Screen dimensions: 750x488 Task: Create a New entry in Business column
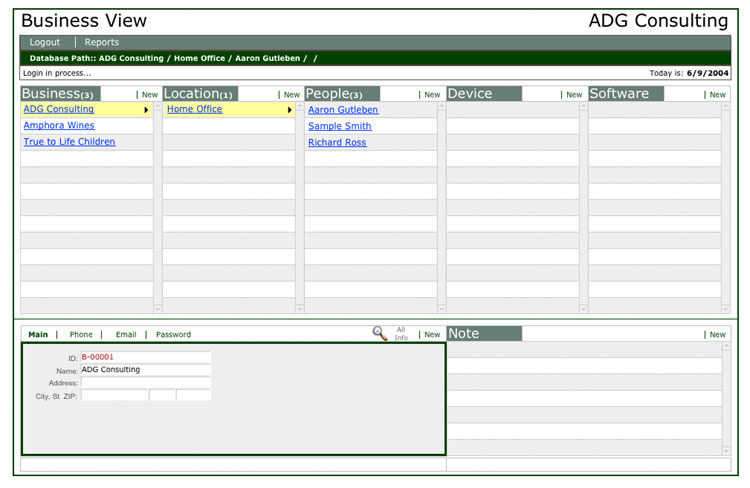pos(150,95)
